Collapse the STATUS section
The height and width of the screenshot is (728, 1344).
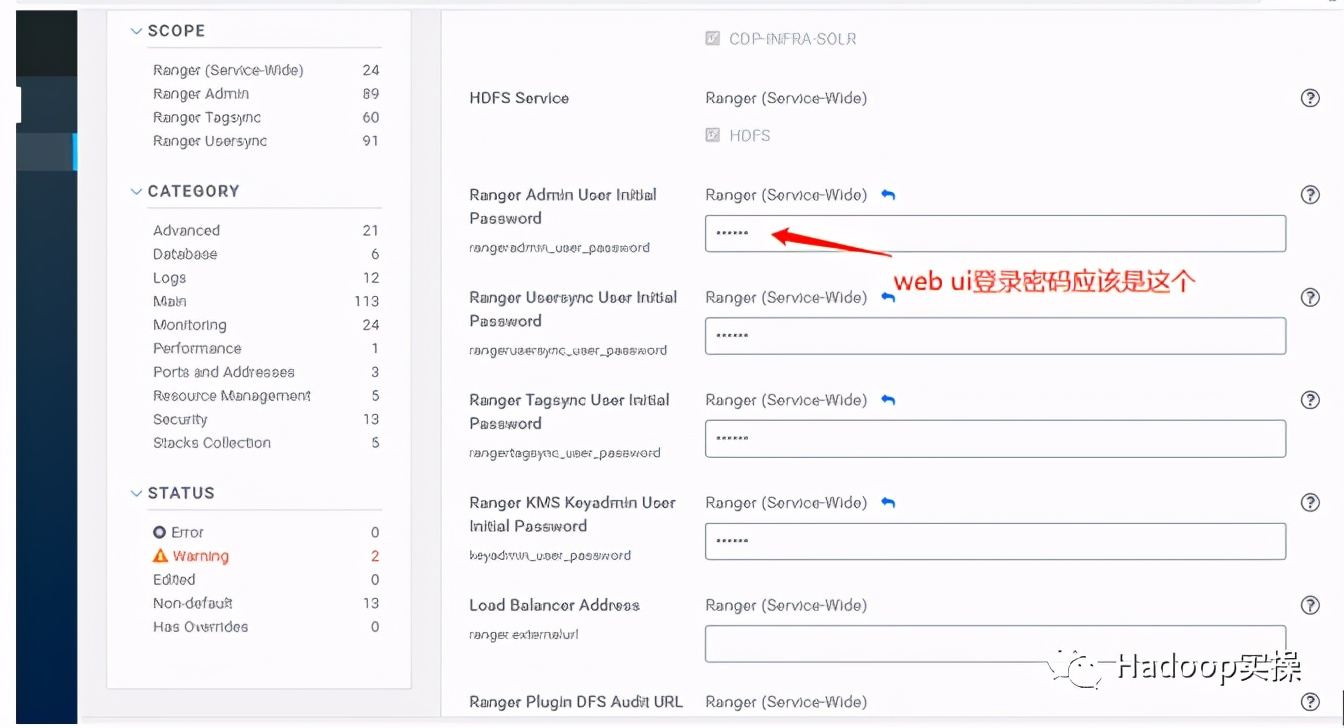click(x=136, y=492)
